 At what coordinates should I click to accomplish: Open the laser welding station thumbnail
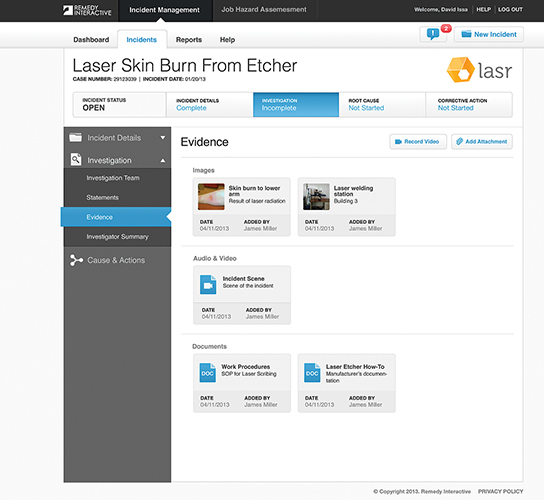316,197
